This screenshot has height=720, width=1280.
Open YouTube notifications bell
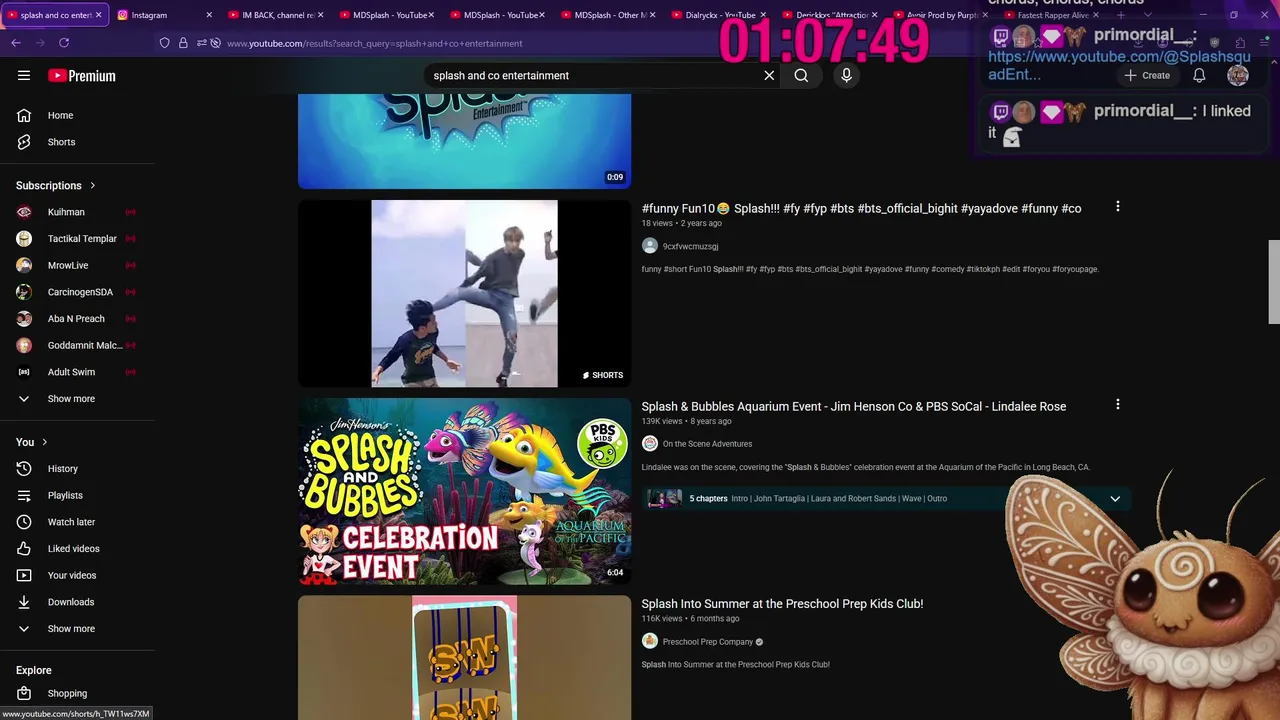[1199, 75]
